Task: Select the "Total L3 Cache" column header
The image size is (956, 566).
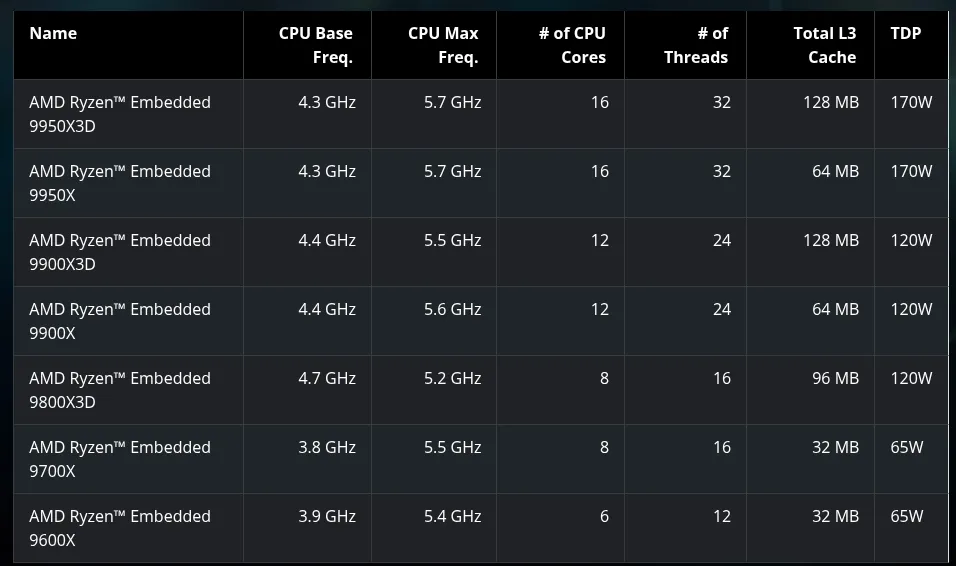Action: click(825, 45)
